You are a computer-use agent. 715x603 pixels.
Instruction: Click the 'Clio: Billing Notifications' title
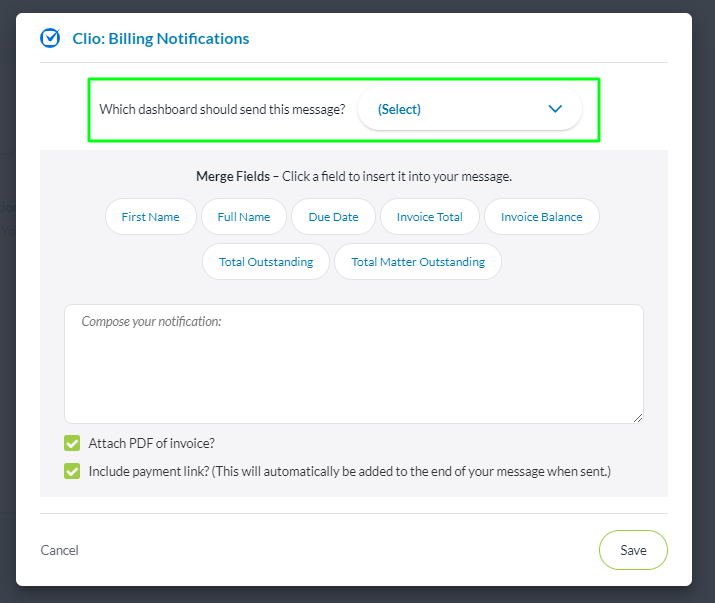(x=161, y=39)
